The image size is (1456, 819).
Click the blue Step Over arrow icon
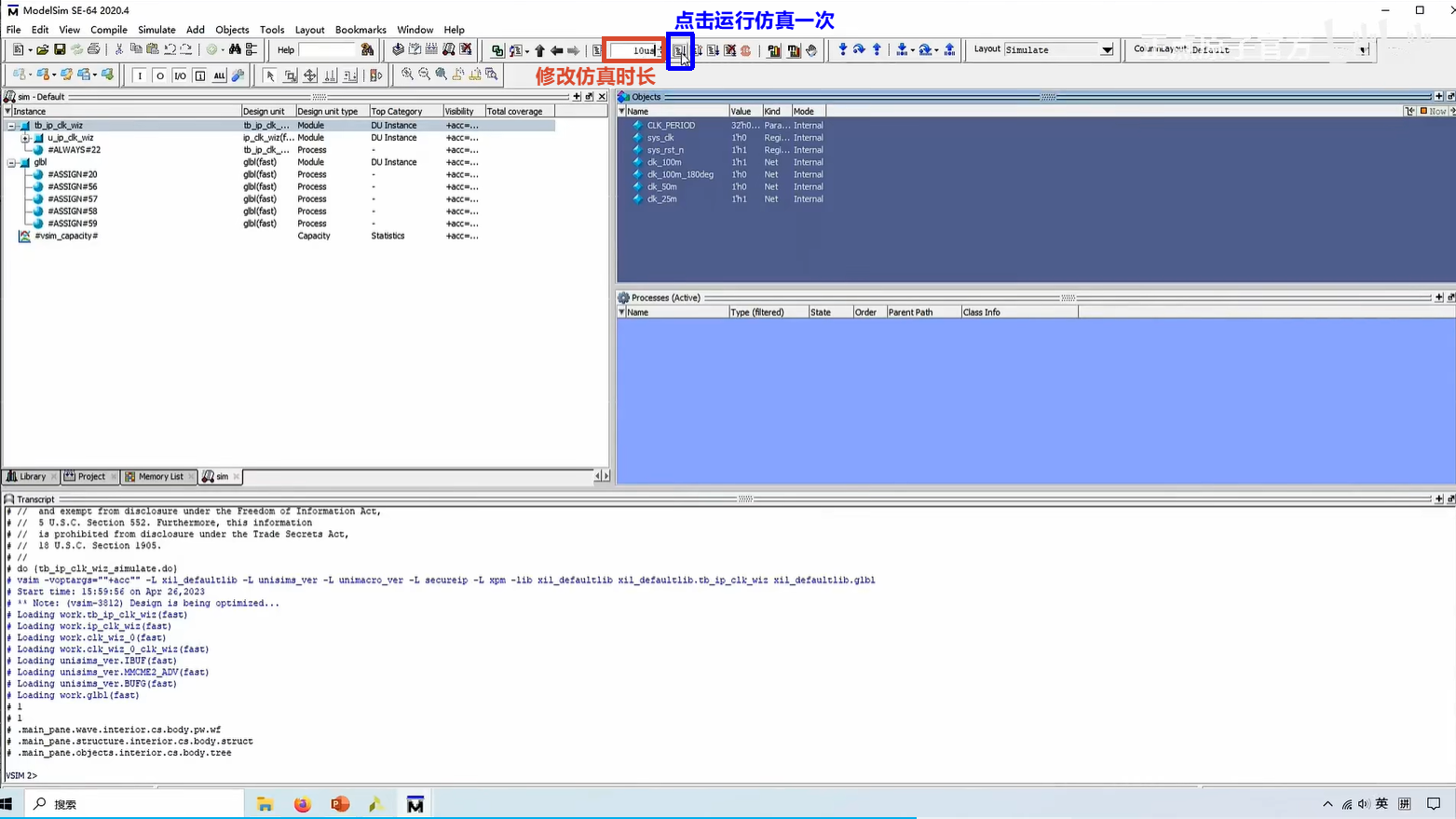click(x=859, y=49)
